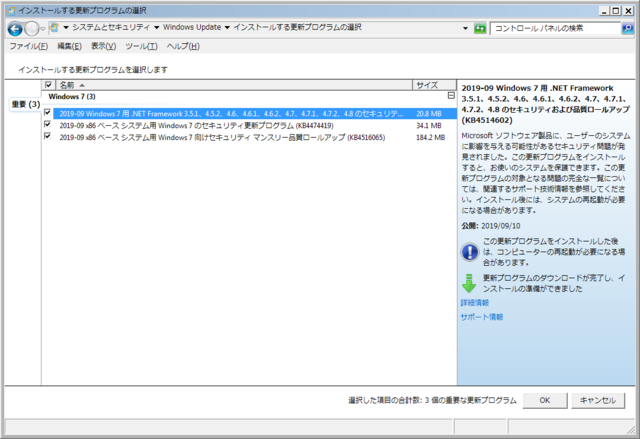Image resolution: width=640 pixels, height=439 pixels.
Task: Open the ファイル(F) menu
Action: pos(29,46)
